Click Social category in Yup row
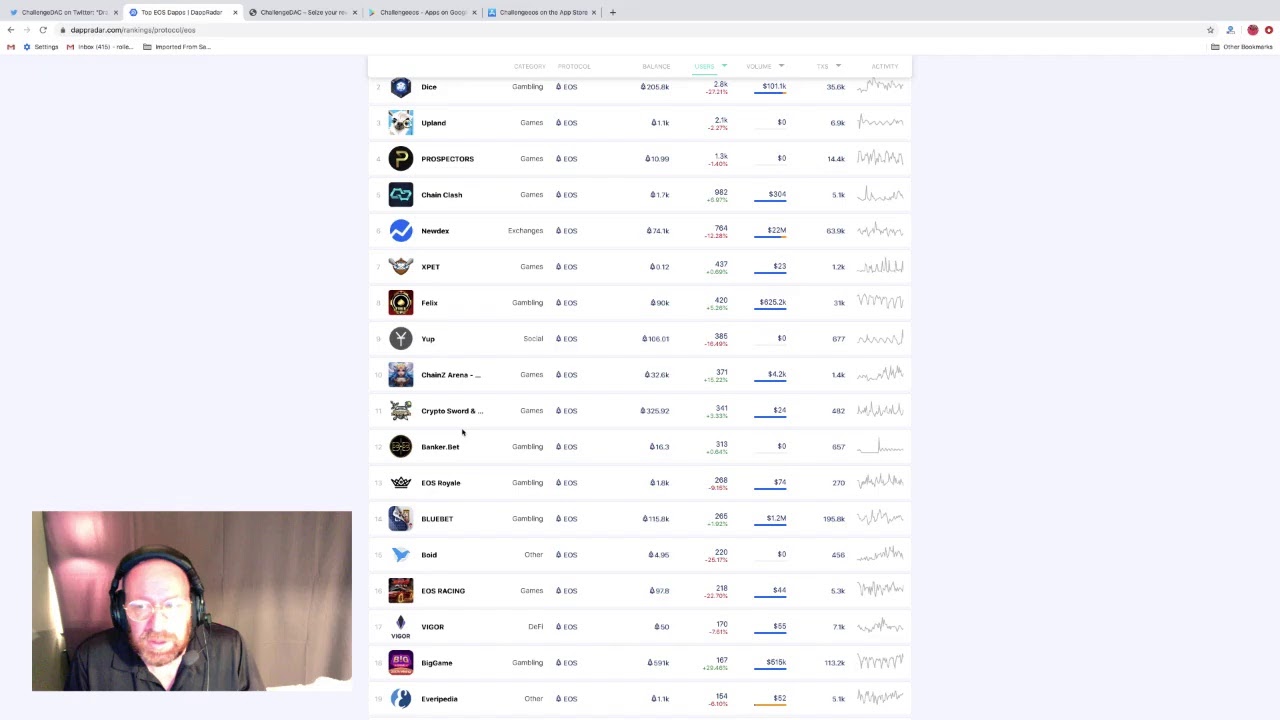This screenshot has height=720, width=1280. tap(533, 339)
